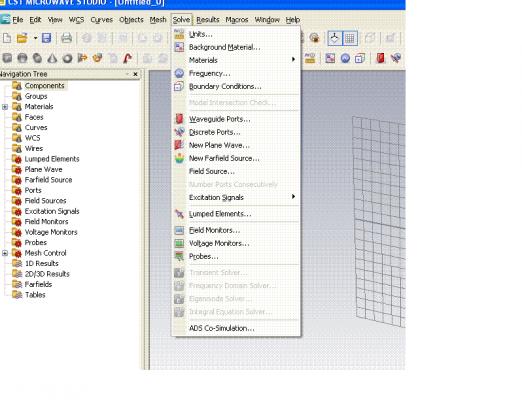Viewport: 522px width, 400px height.
Task: Choose ADS Co-Simulation... menu entry
Action: tap(236, 328)
